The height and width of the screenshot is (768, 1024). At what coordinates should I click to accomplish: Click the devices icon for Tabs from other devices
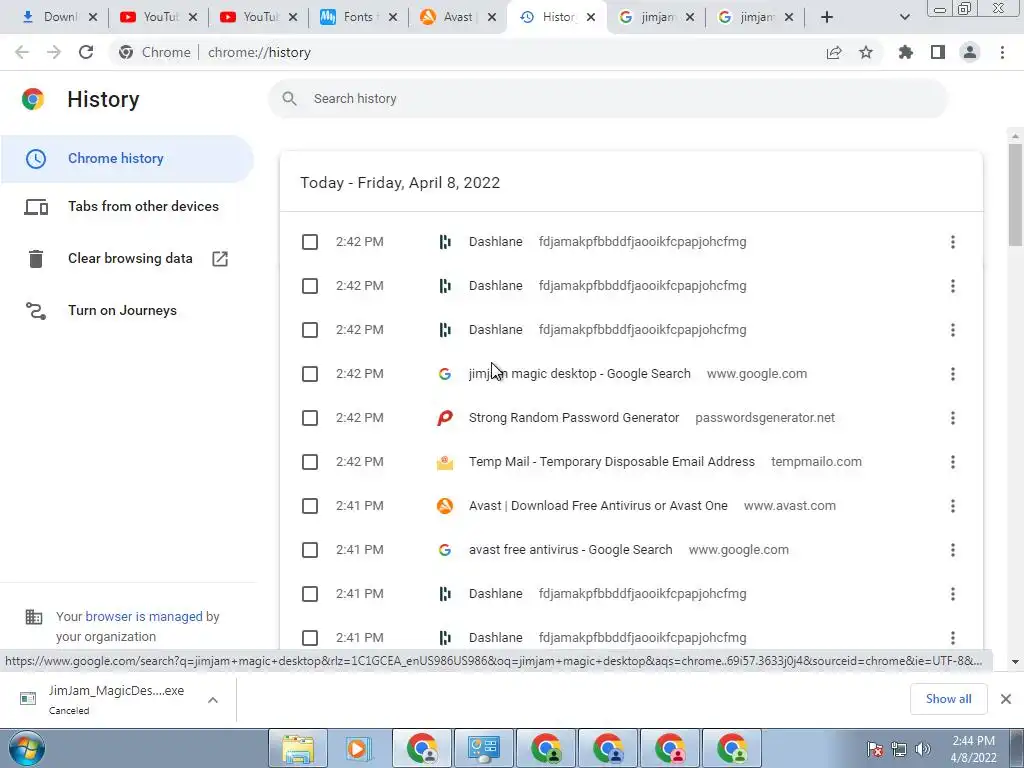click(36, 207)
